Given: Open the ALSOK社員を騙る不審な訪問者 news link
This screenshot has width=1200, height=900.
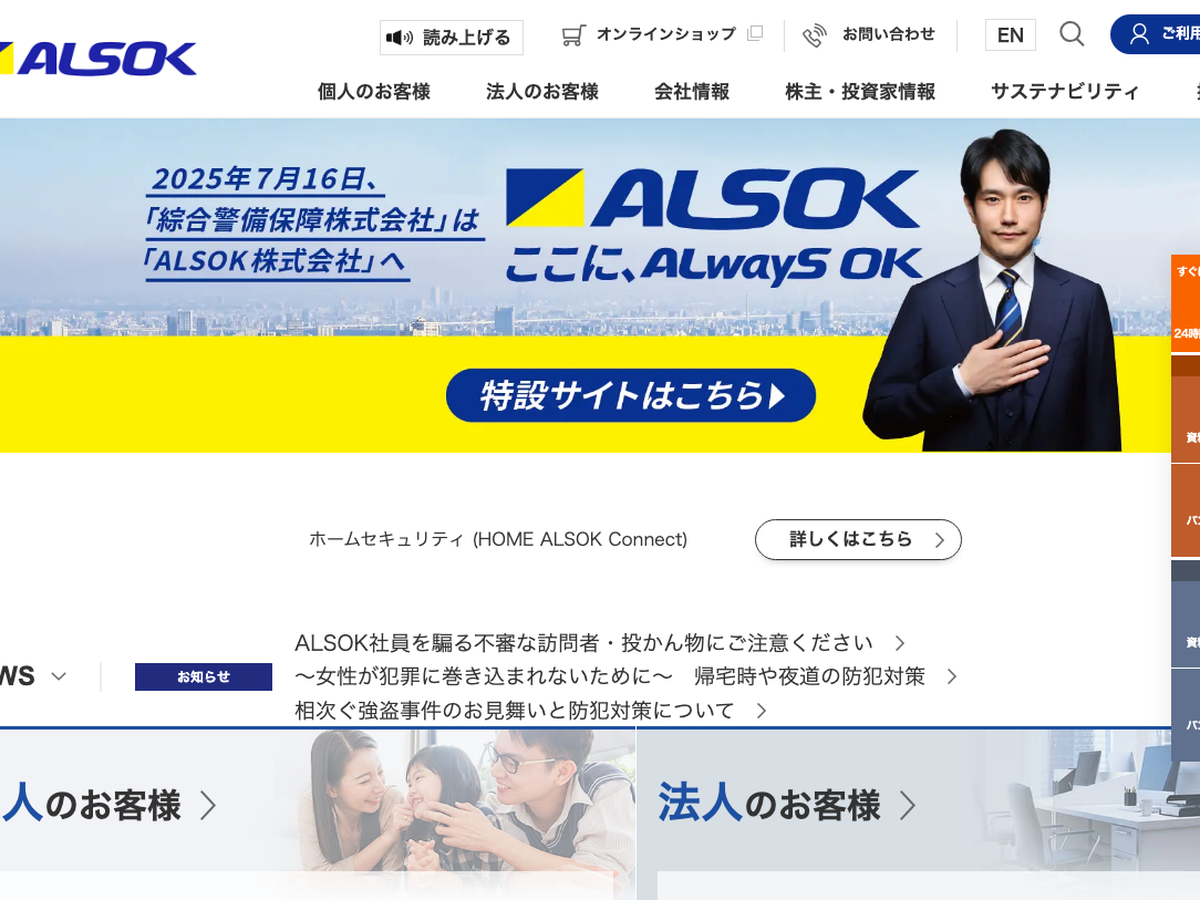Looking at the screenshot, I should click(x=584, y=643).
